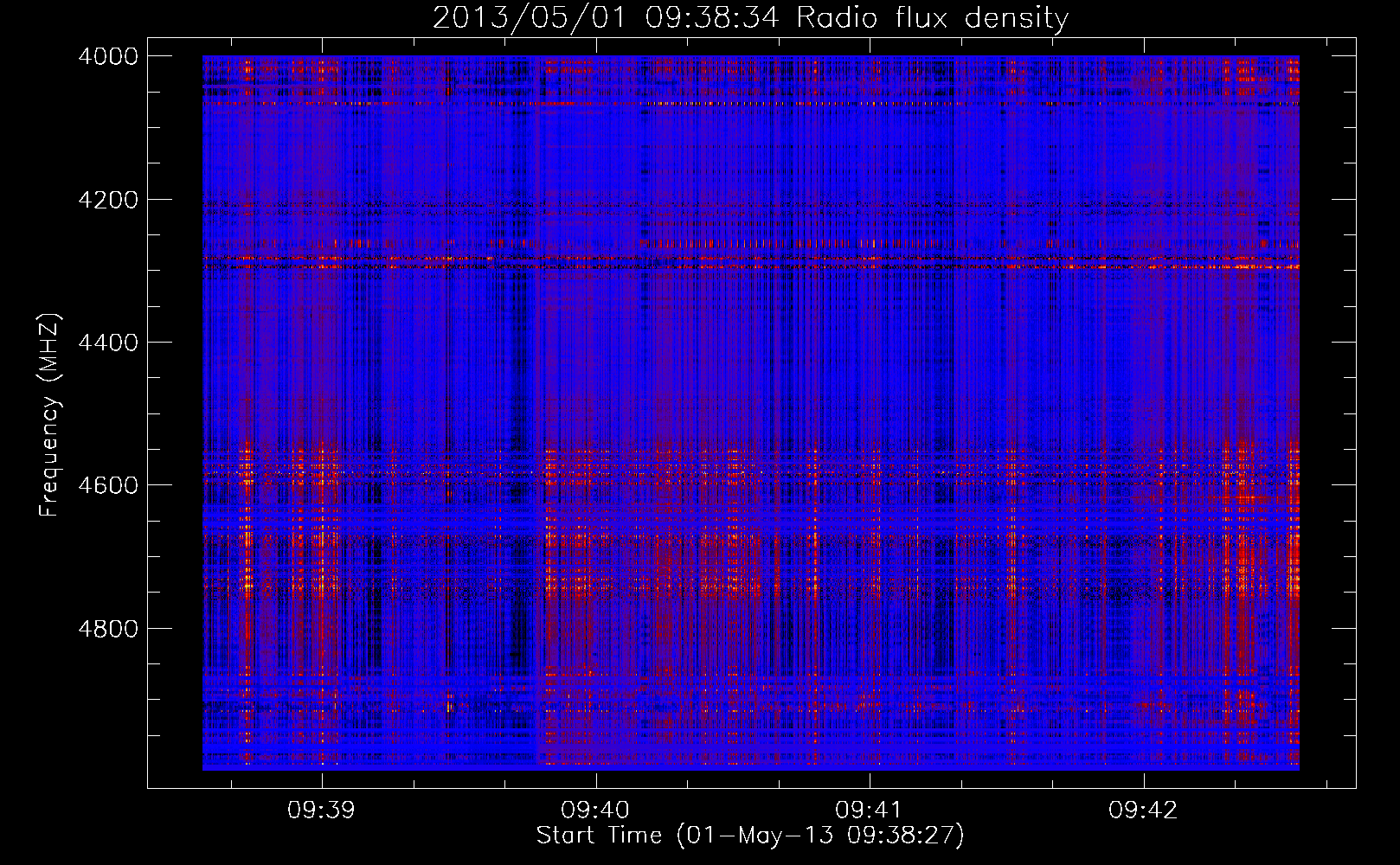Click the 4600 frequency axis label
This screenshot has height=865, width=1400.
point(108,485)
